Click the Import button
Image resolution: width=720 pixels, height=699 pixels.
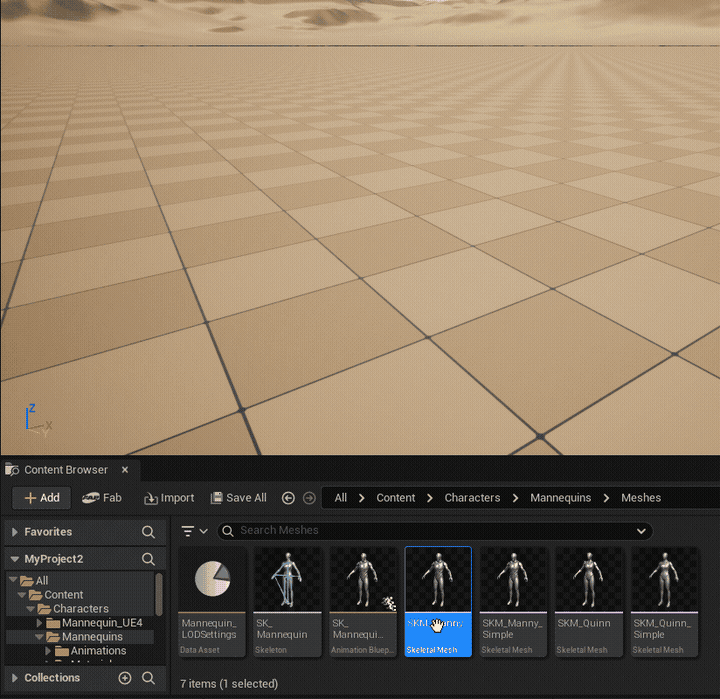pos(169,498)
